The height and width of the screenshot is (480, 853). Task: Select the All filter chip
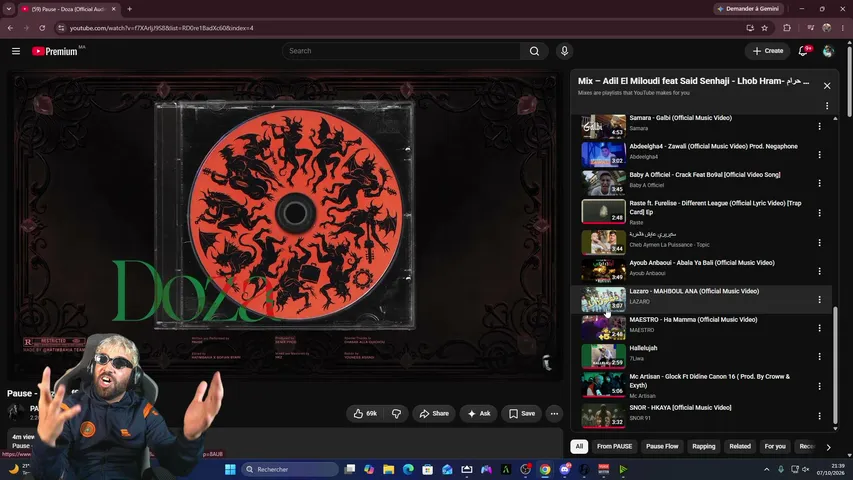[579, 446]
